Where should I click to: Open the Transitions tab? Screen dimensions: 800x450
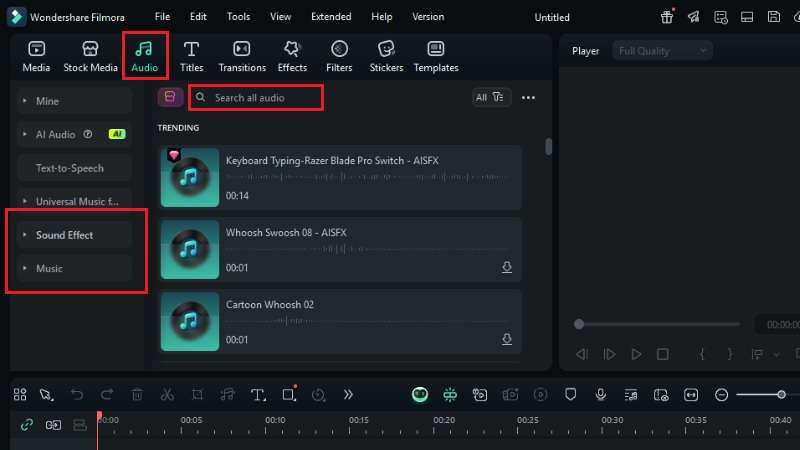point(242,56)
